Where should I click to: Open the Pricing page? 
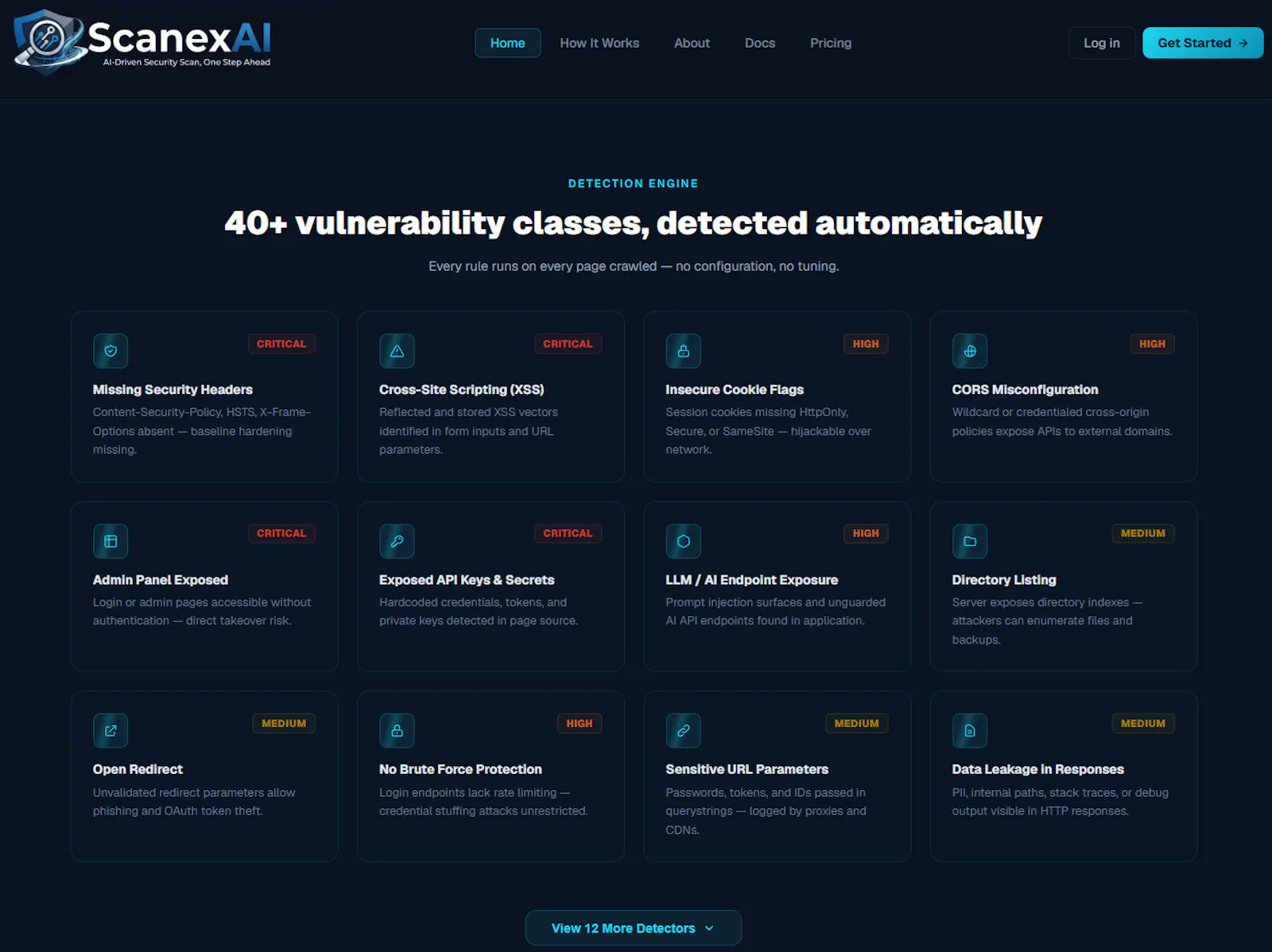coord(831,43)
